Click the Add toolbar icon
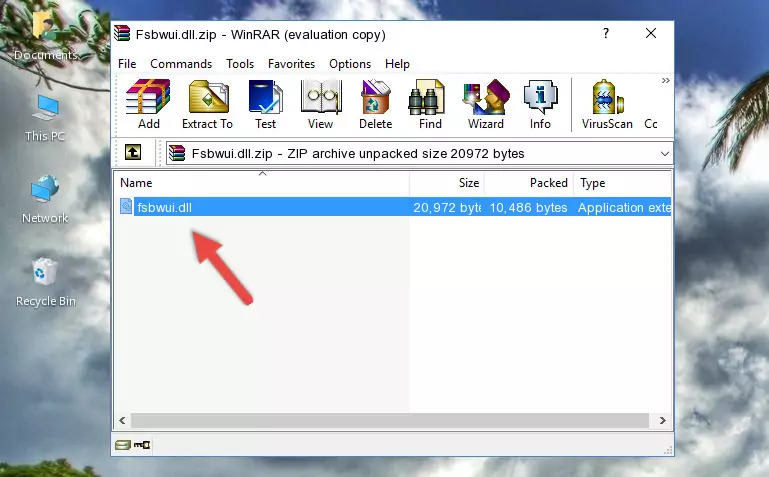 point(148,104)
